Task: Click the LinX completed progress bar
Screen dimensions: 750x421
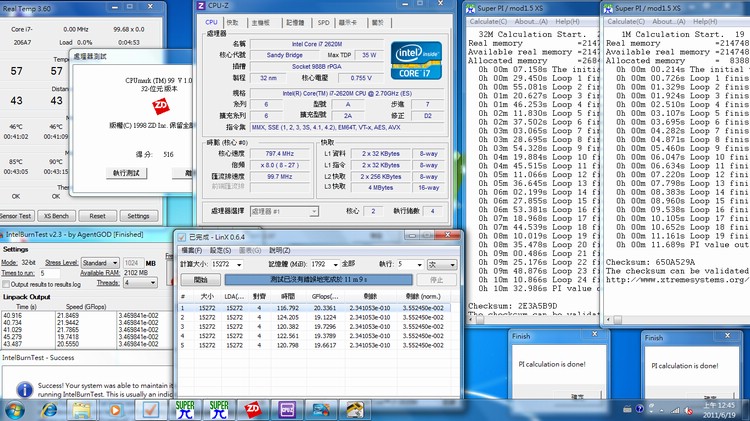Action: (318, 279)
